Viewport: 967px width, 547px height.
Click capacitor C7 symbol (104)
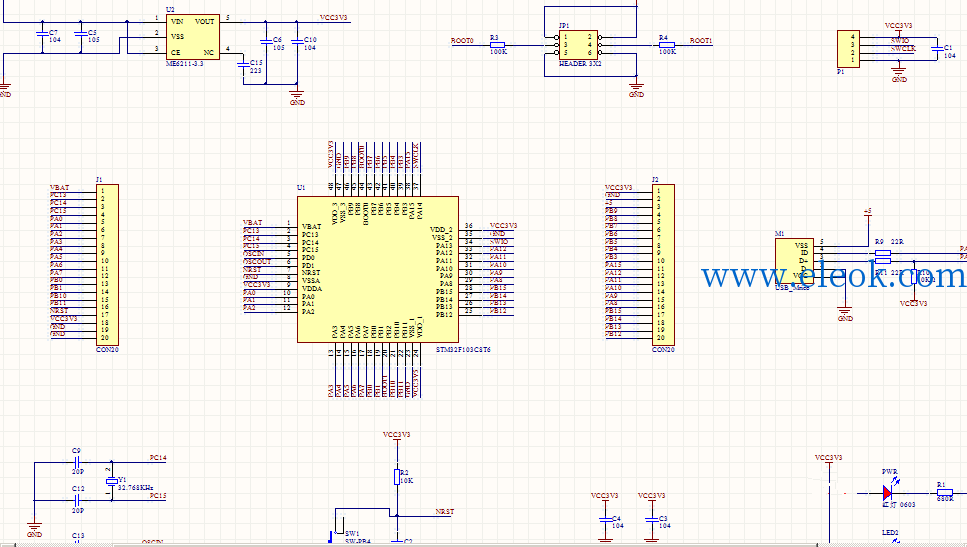click(x=42, y=35)
